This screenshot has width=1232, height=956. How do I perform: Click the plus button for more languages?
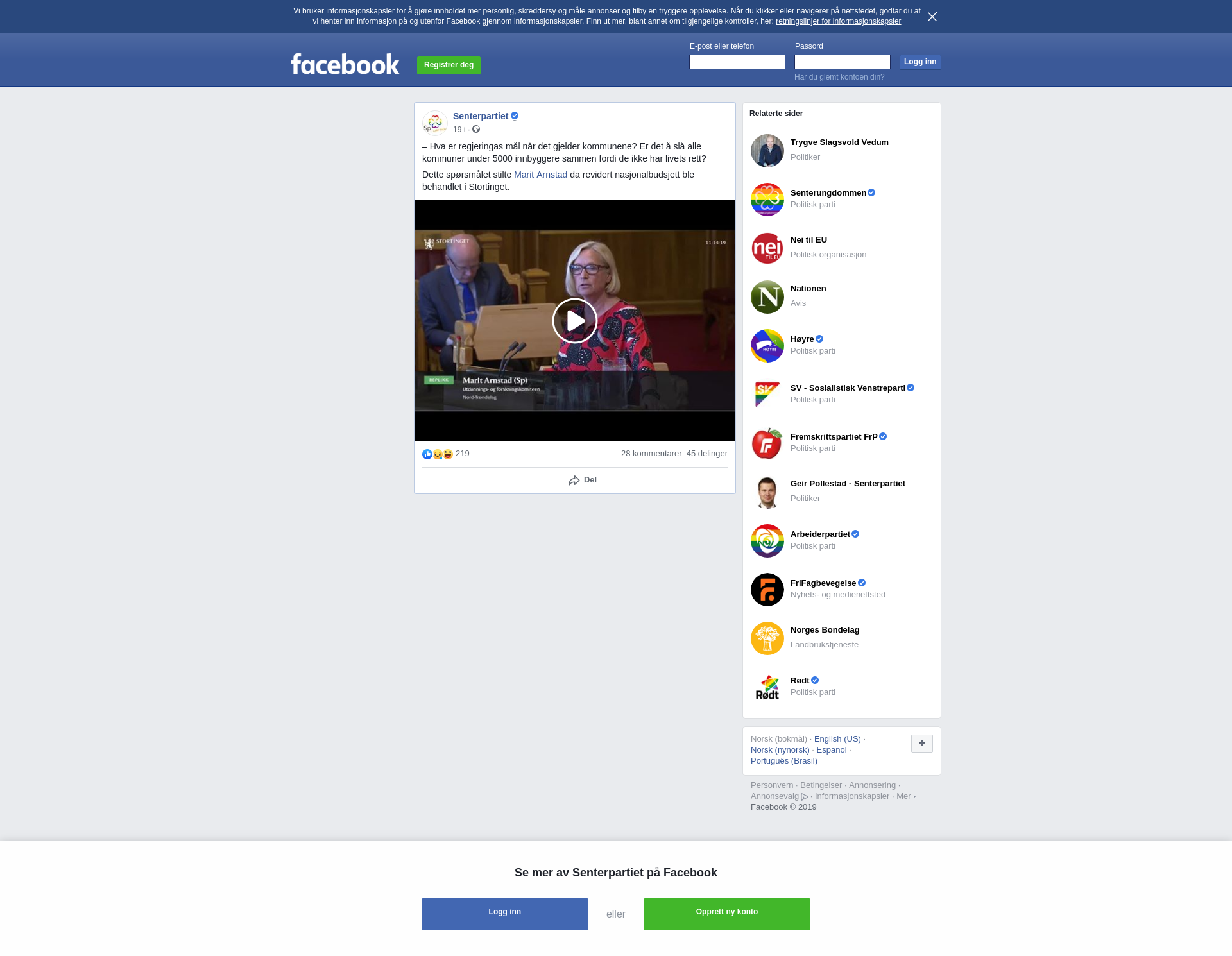click(x=922, y=744)
